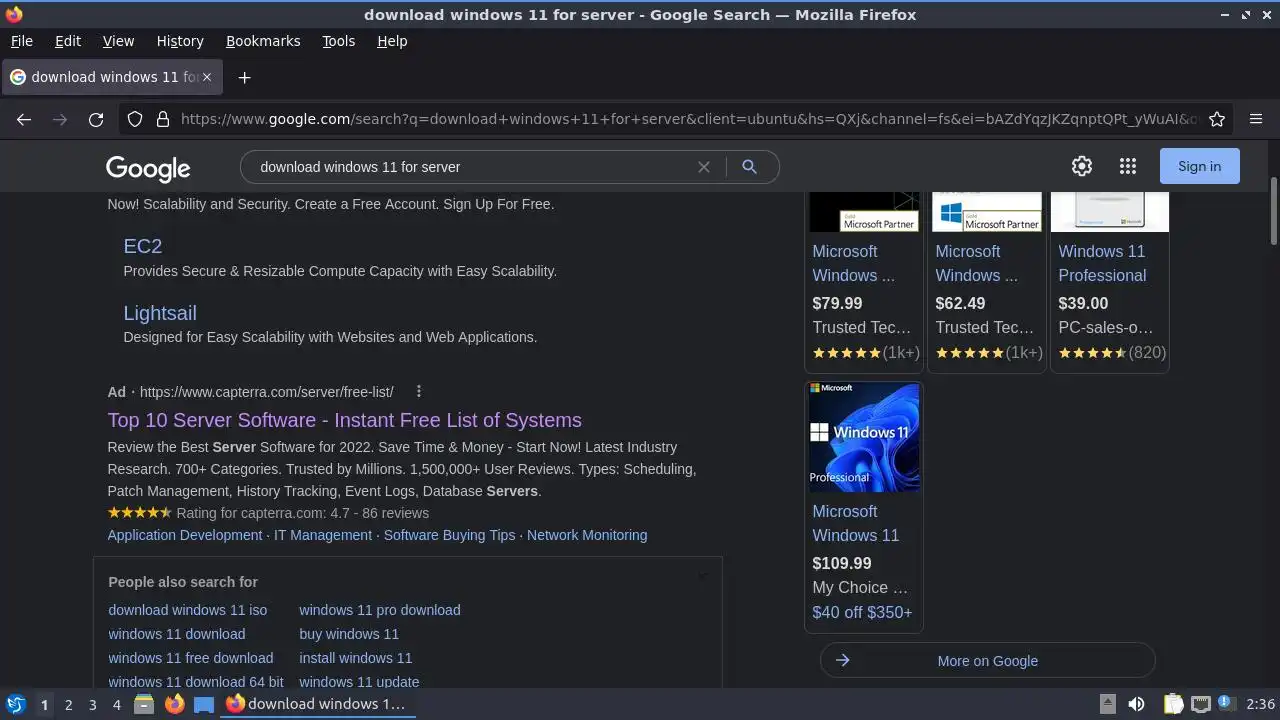Open the EC2 sitelink
The image size is (1280, 720).
[142, 246]
